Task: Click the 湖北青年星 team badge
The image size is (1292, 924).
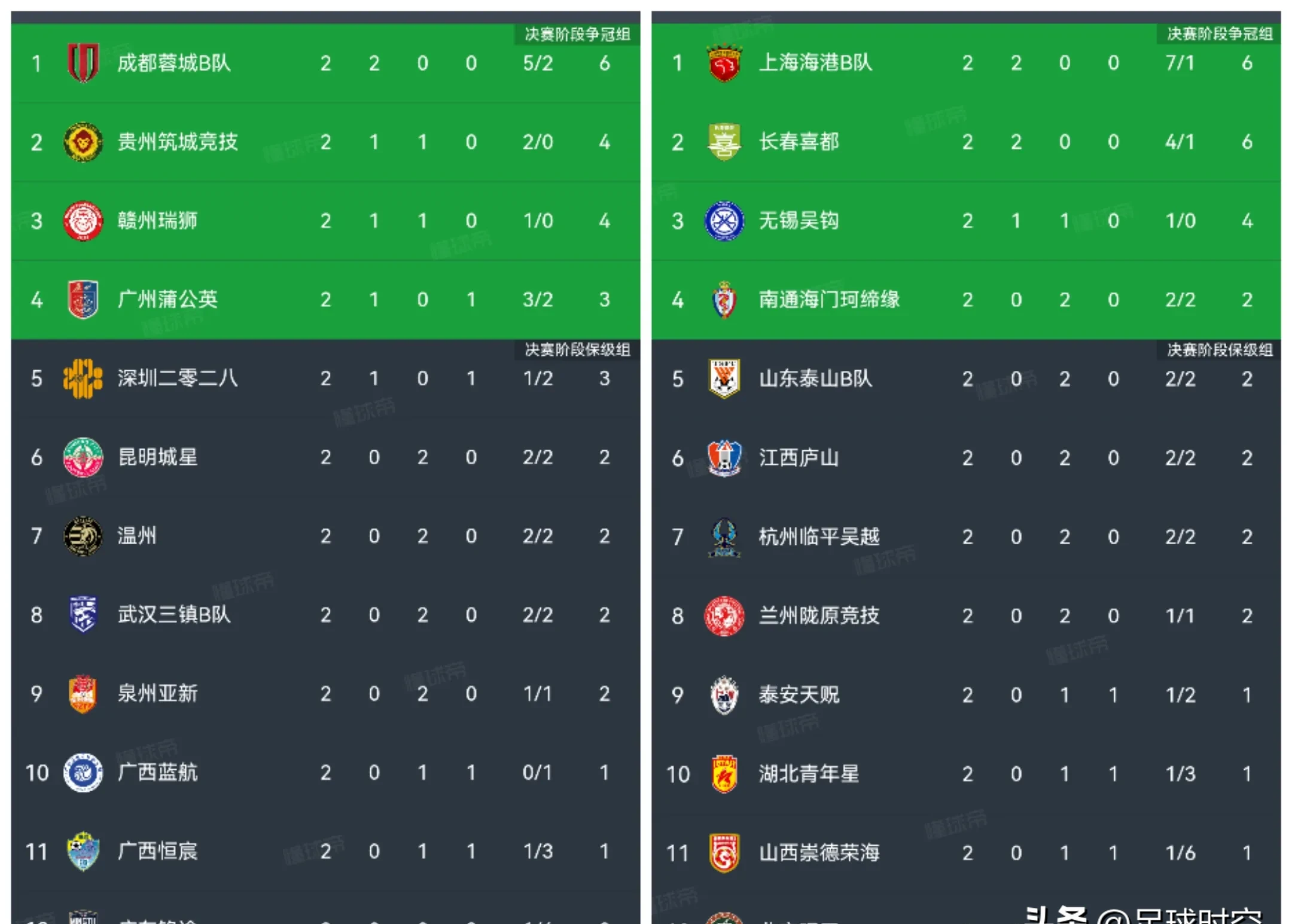Action: coord(724,774)
